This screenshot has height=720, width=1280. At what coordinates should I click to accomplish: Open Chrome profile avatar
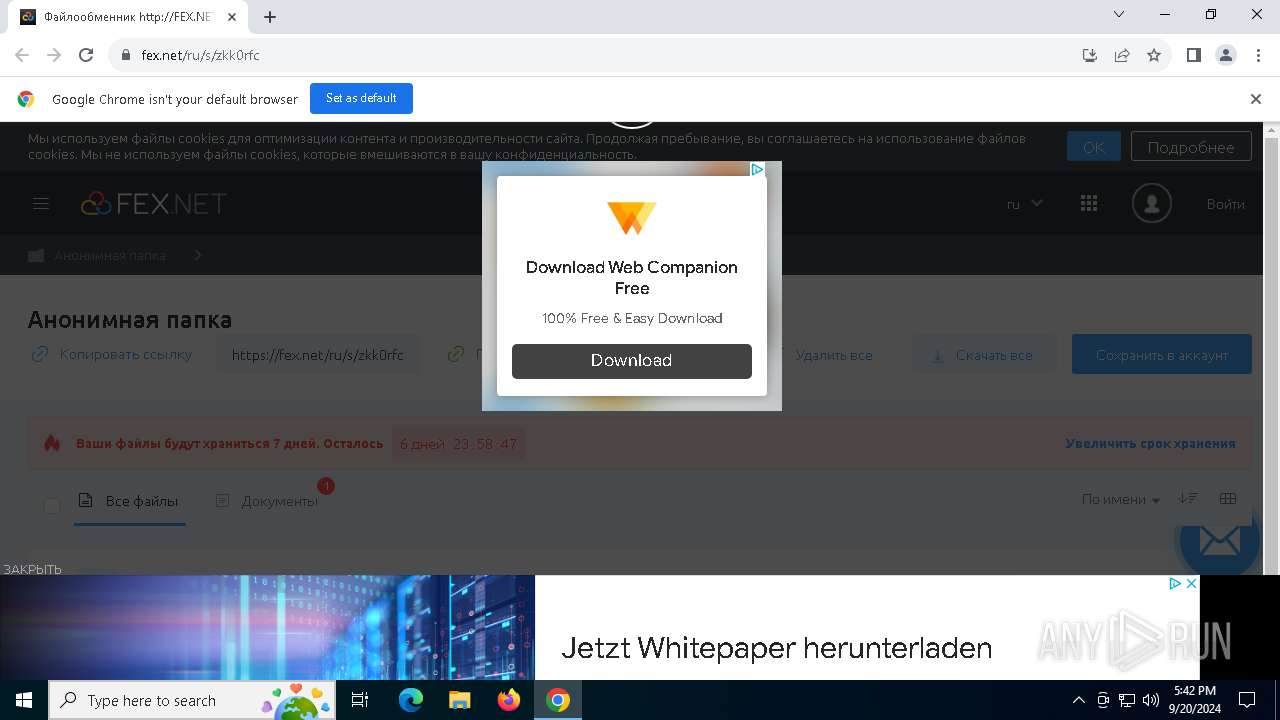[x=1226, y=55]
